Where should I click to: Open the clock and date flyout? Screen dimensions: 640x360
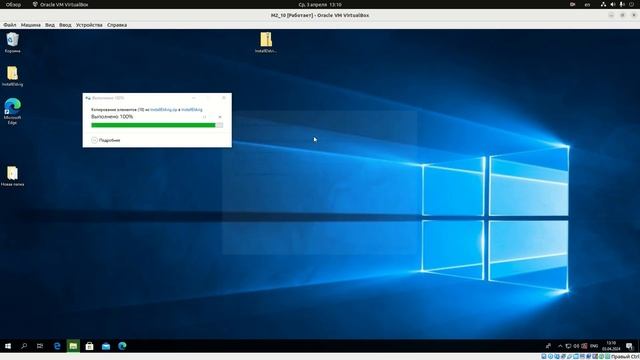tap(611, 346)
